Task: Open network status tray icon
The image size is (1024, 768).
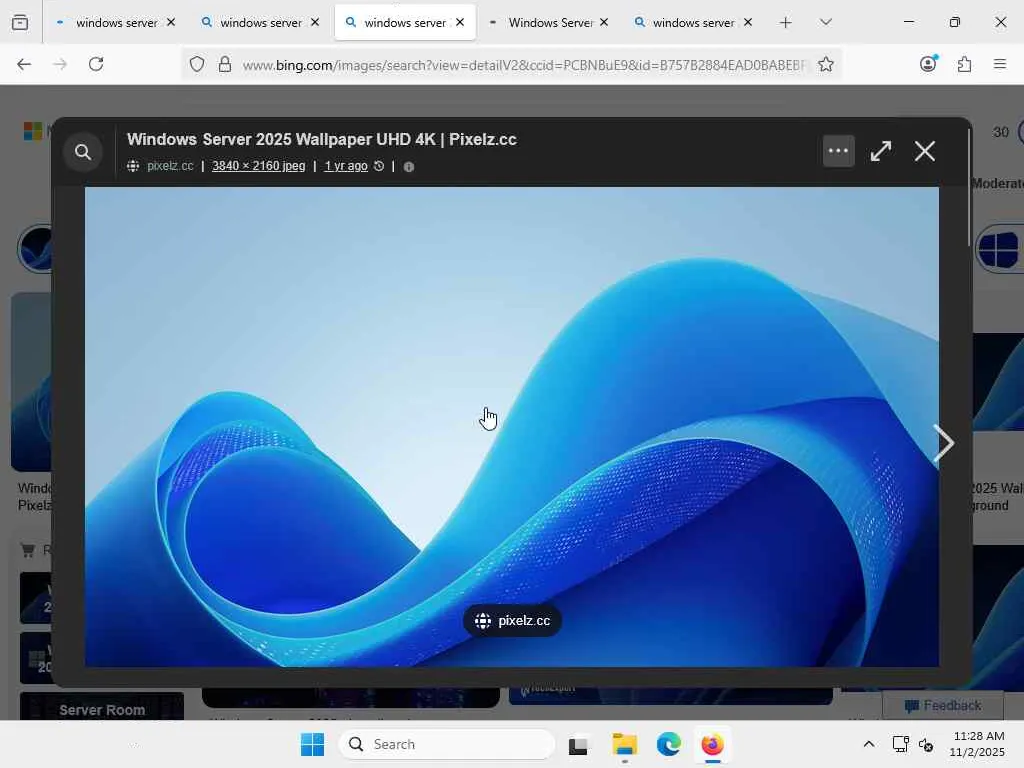Action: [x=900, y=744]
